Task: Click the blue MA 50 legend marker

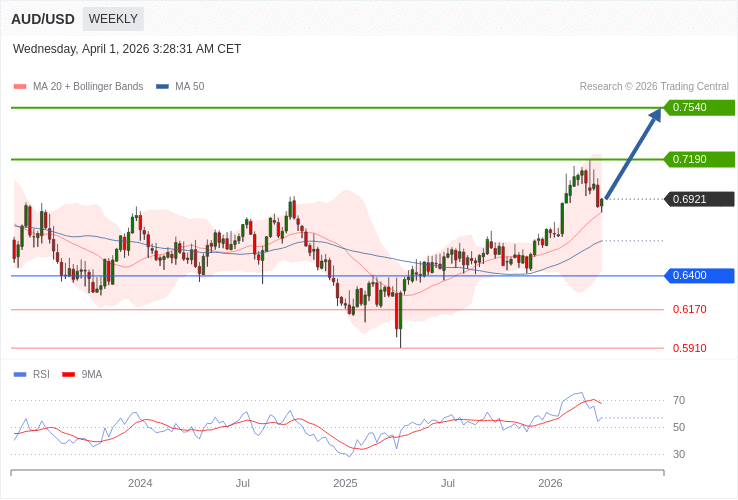Action: (x=162, y=87)
